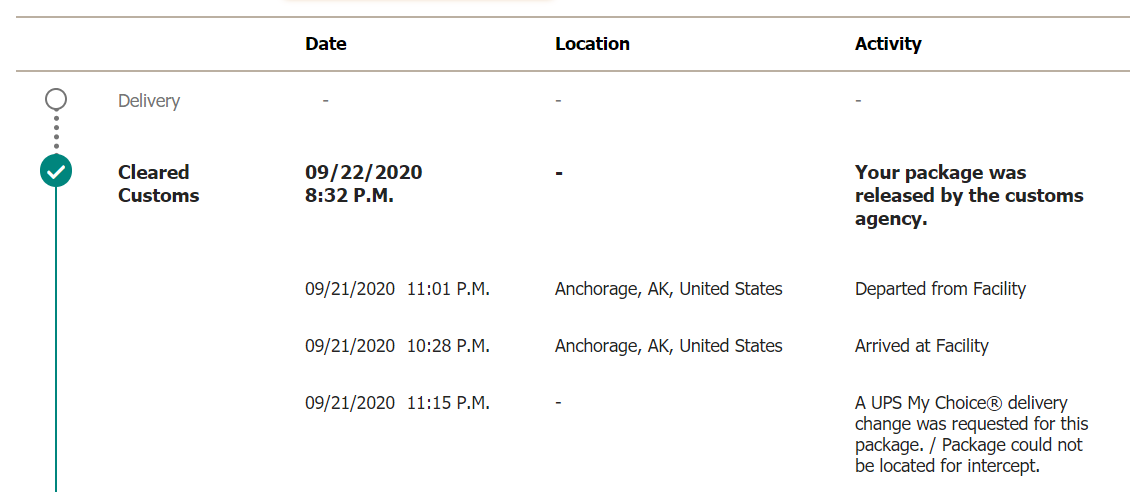Select the Activity column header

888,44
